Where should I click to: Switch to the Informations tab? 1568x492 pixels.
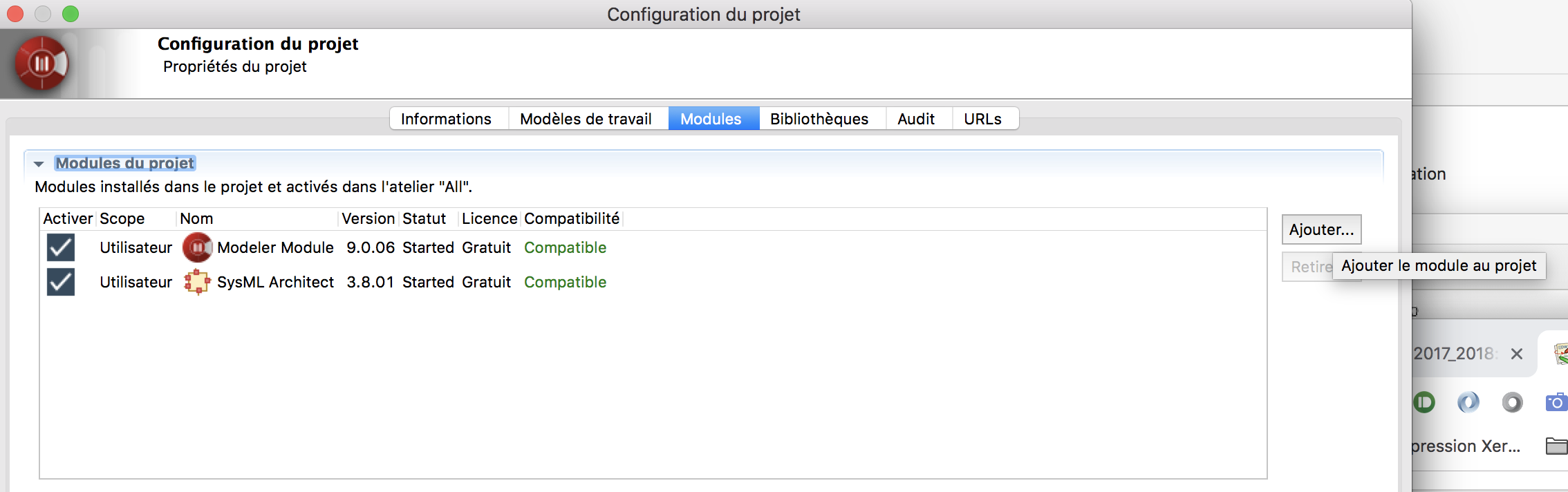coord(446,119)
